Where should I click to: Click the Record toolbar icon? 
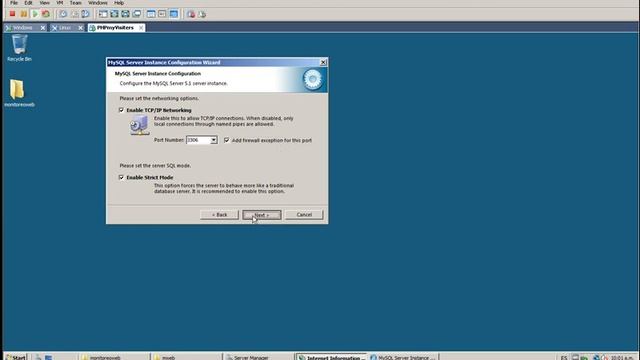191,14
